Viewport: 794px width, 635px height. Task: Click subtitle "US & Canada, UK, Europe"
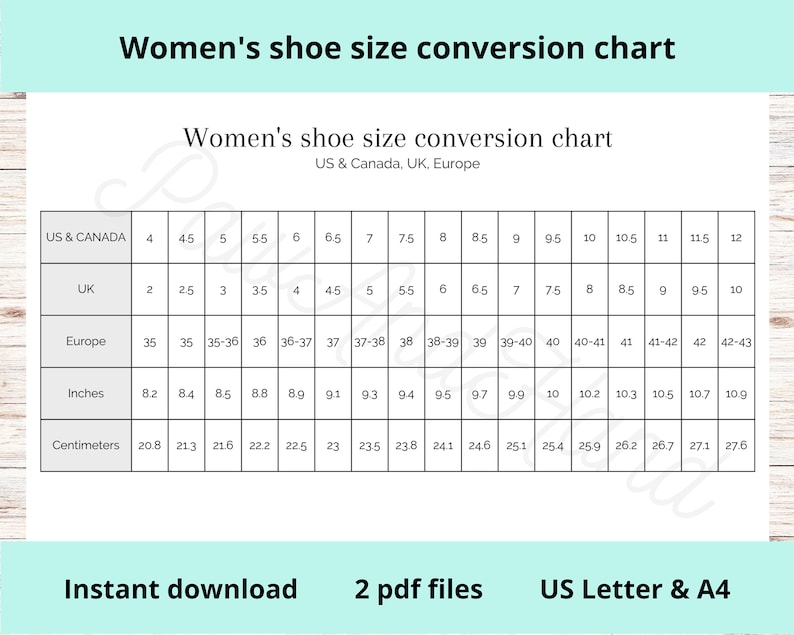click(398, 164)
